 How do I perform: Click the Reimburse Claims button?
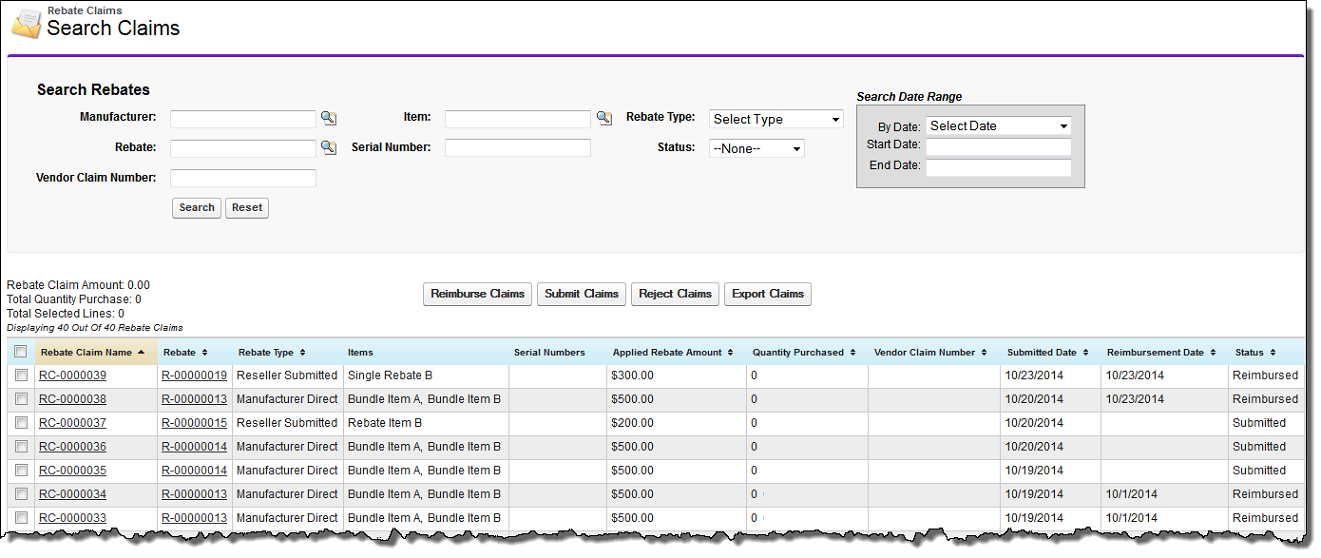coord(477,294)
